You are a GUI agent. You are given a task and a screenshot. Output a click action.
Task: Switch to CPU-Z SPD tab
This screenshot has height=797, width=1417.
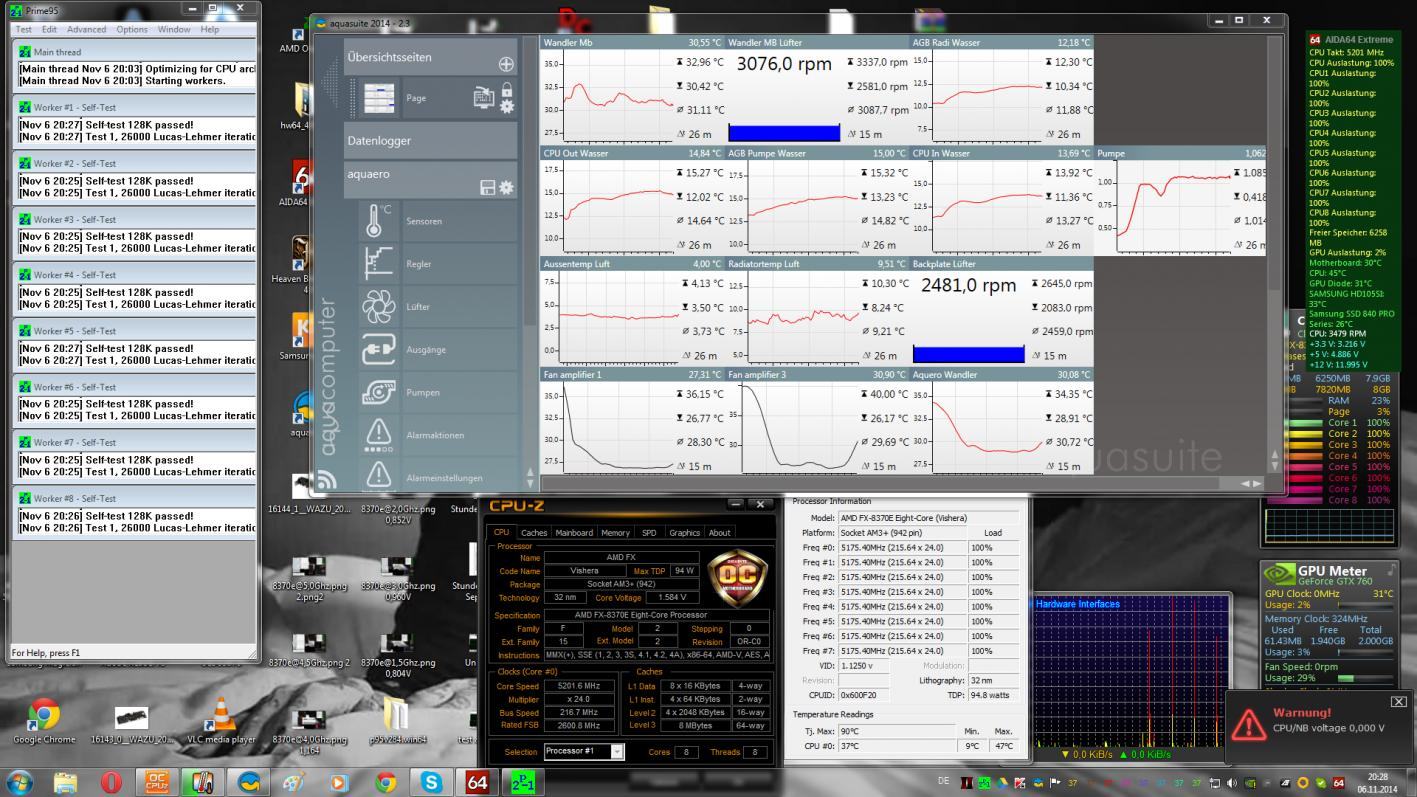click(x=649, y=532)
